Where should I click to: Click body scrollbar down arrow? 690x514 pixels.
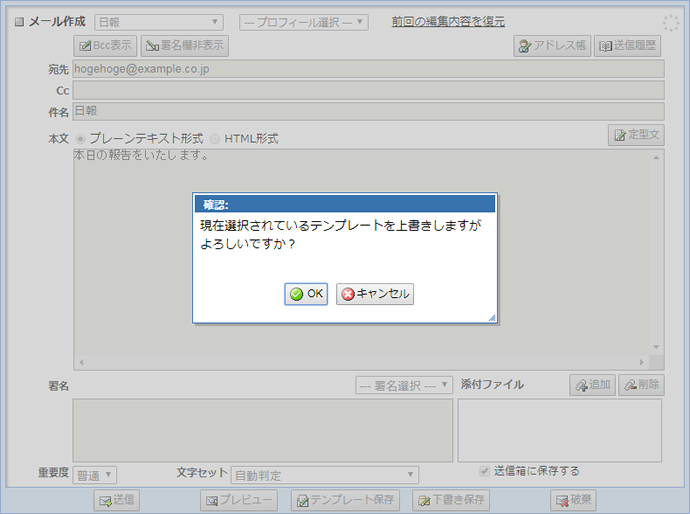(656, 347)
